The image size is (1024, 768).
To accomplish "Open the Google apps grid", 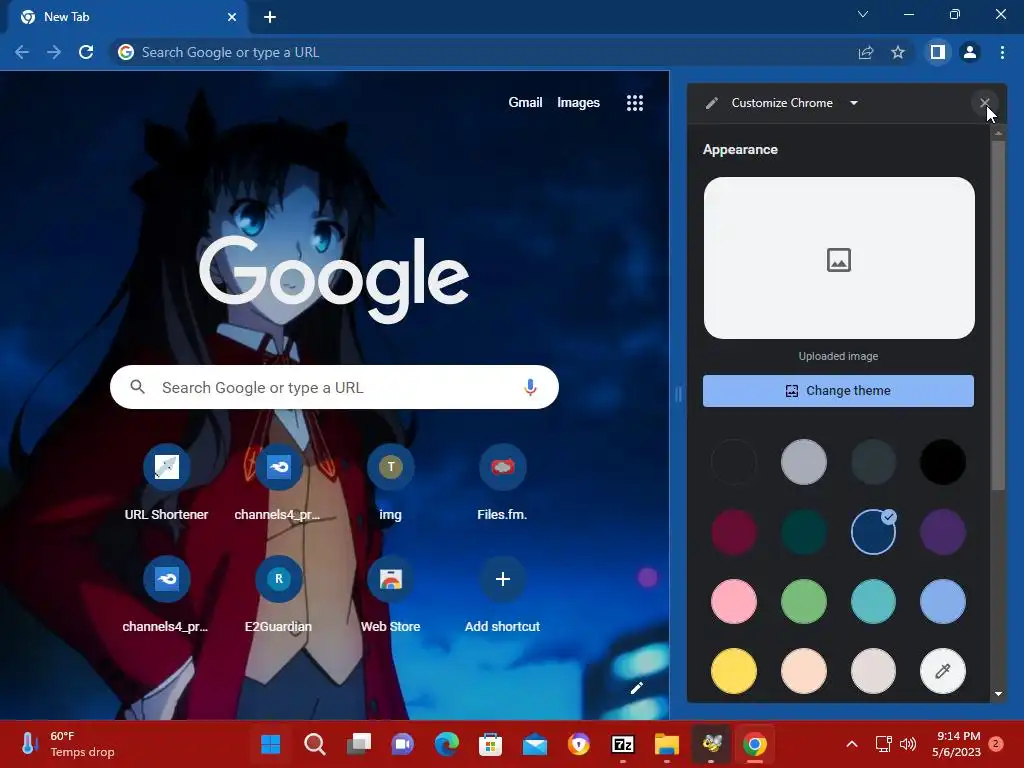I will point(635,103).
